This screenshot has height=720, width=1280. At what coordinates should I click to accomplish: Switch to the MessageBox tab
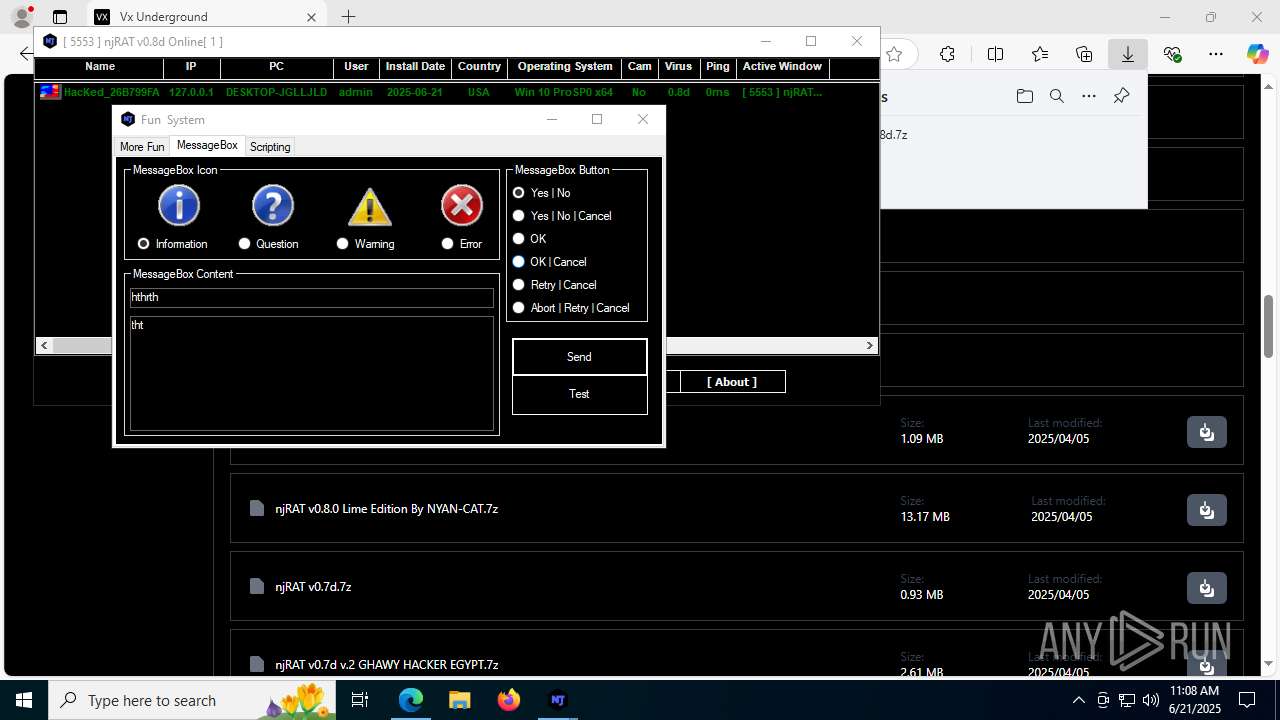coord(207,146)
